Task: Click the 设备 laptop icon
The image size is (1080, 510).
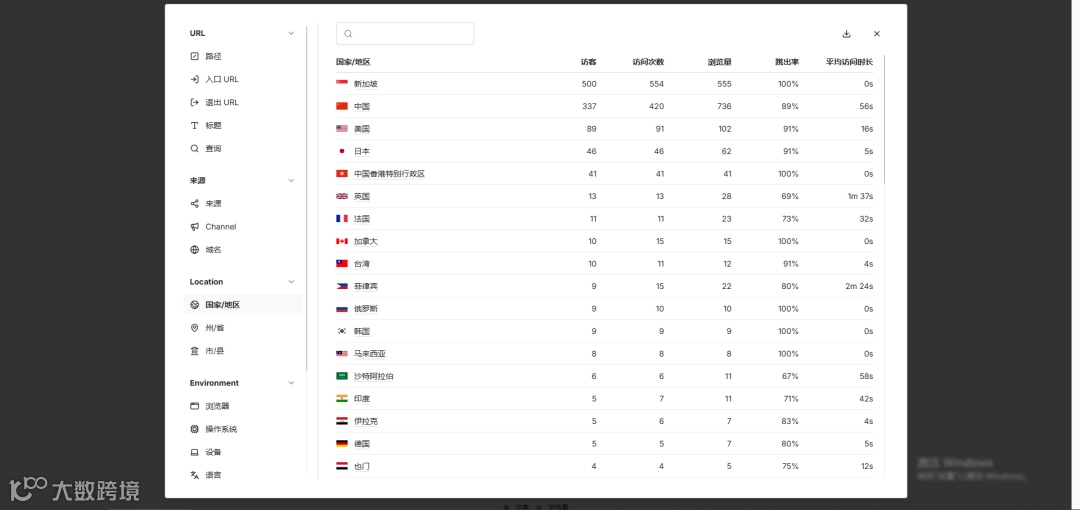Action: [x=194, y=452]
